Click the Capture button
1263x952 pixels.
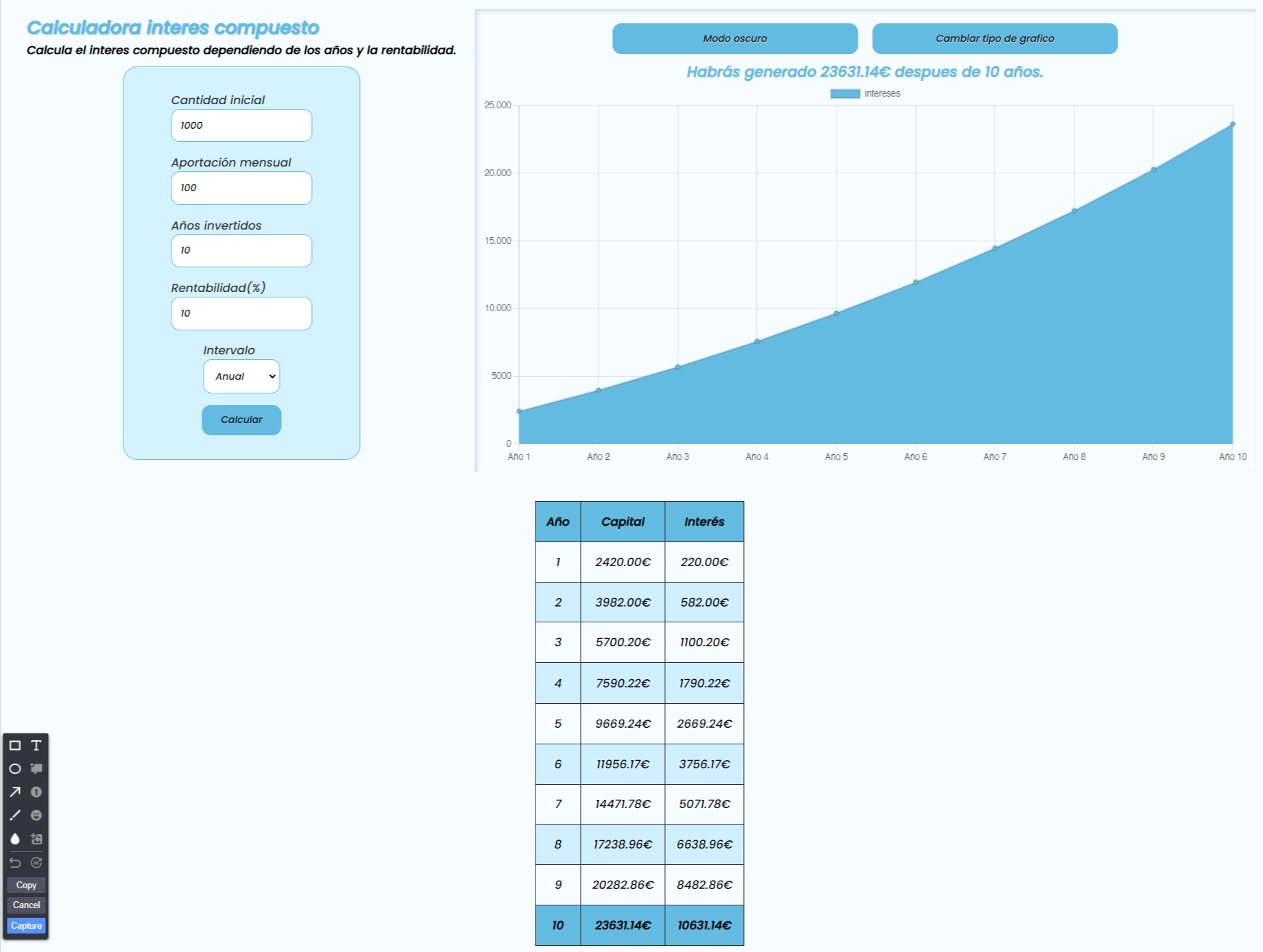(x=26, y=925)
